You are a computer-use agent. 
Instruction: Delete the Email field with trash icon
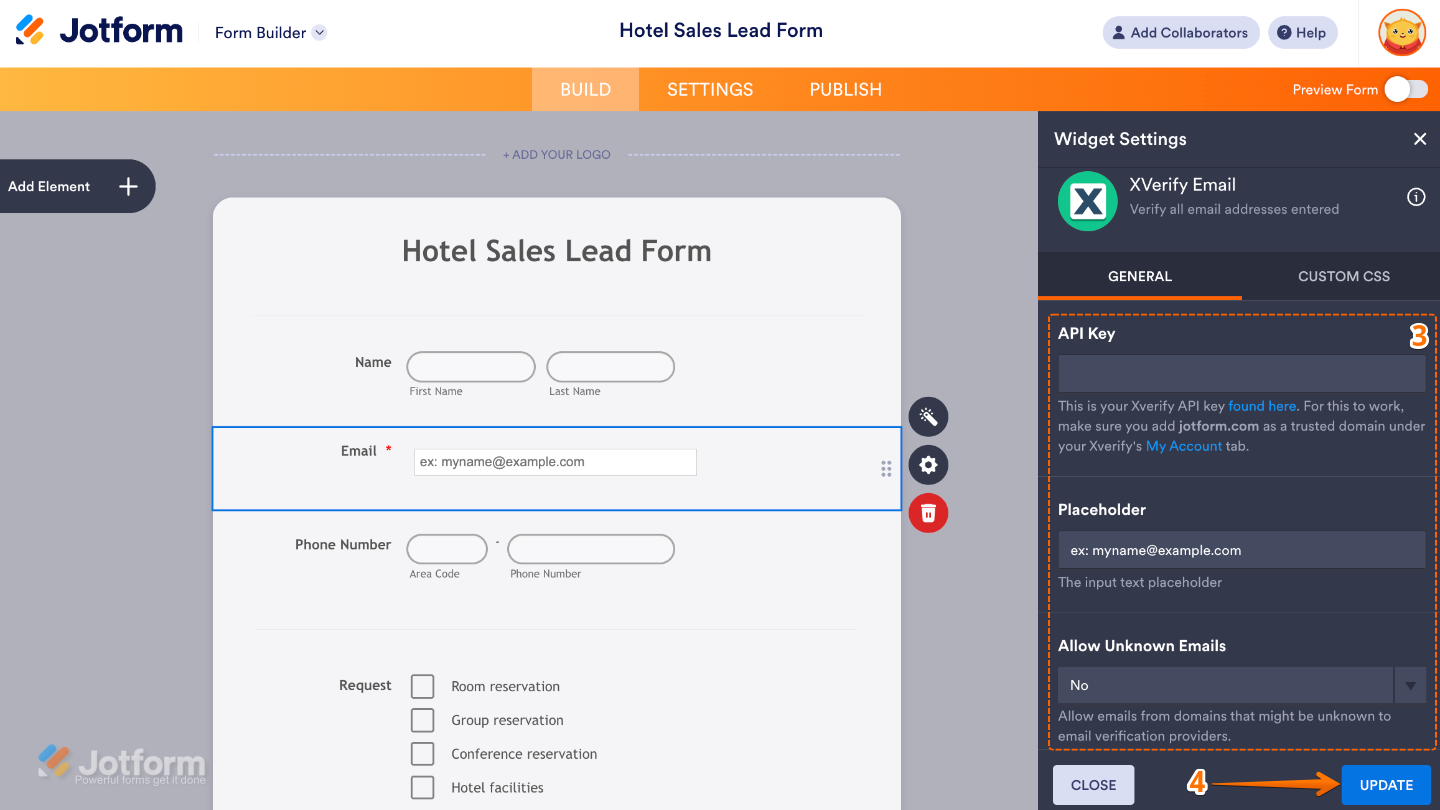(x=928, y=513)
